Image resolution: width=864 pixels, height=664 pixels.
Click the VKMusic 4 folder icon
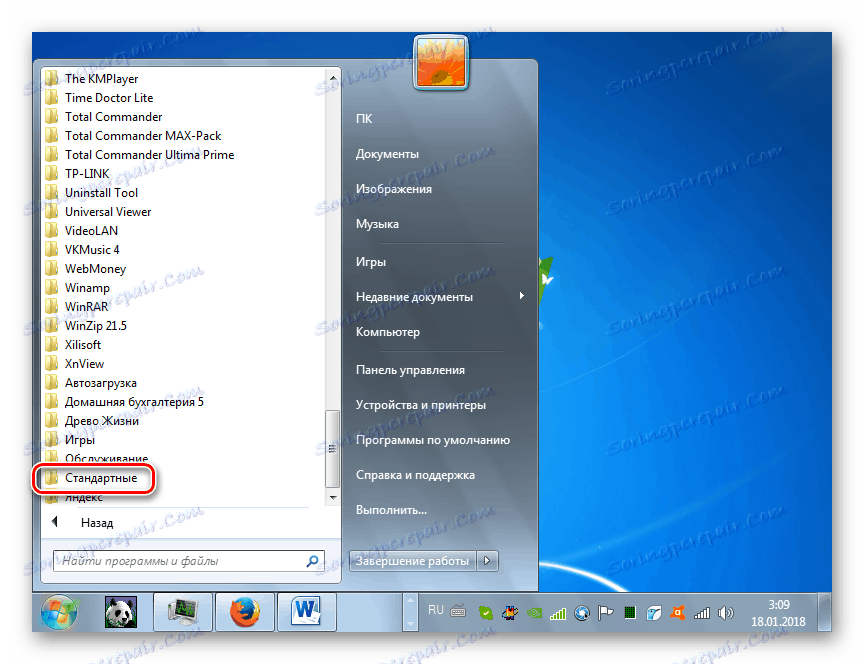(51, 250)
